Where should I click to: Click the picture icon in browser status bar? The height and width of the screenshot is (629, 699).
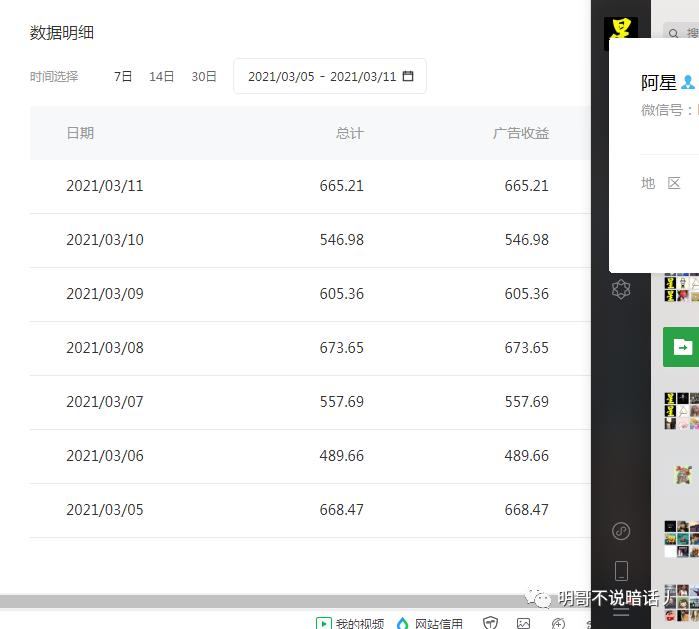[523, 623]
